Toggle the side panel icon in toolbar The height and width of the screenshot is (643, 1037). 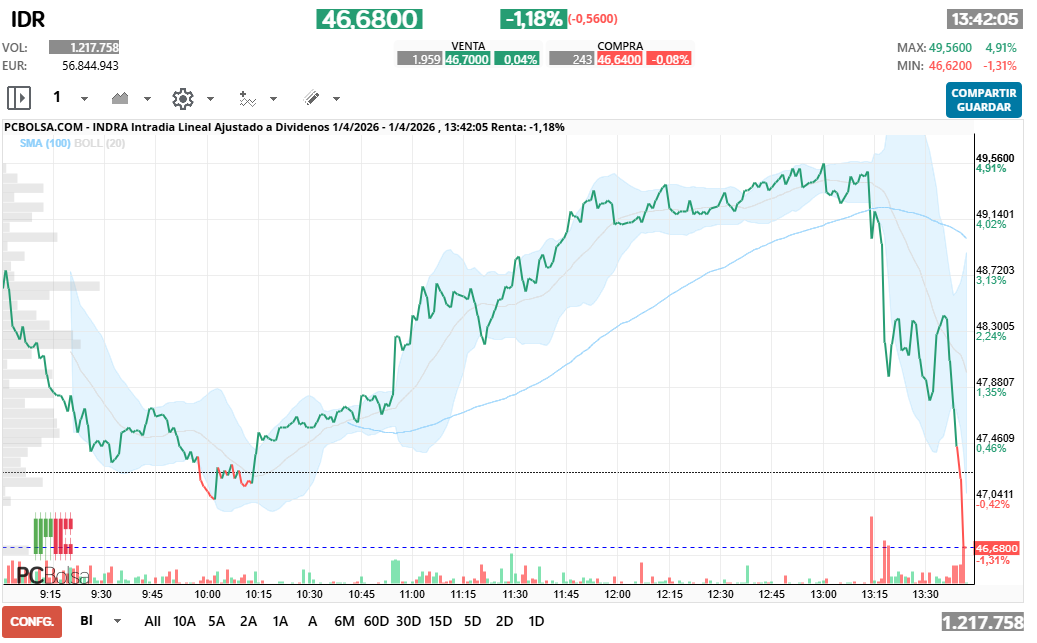click(19, 99)
